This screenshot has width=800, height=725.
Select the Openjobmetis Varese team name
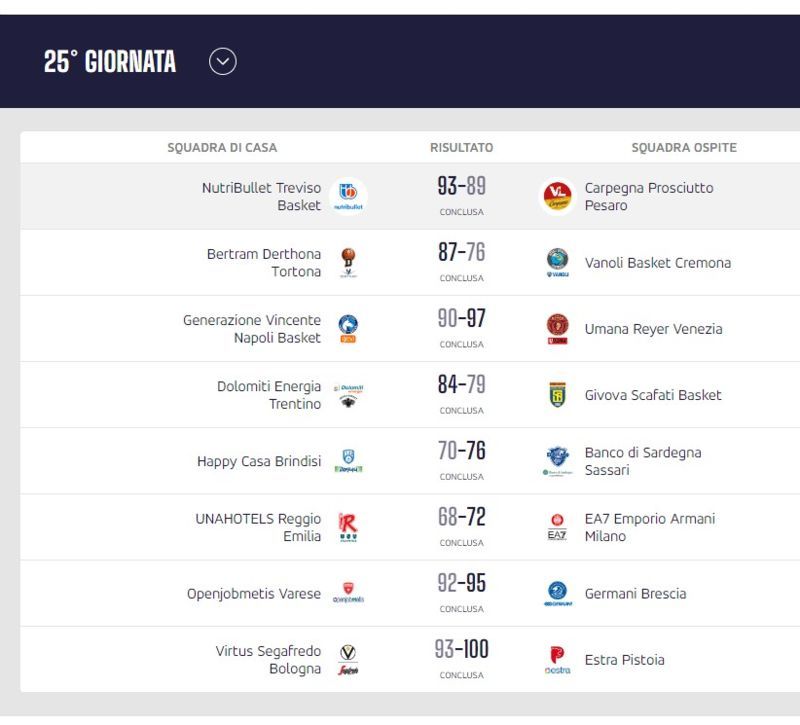(254, 594)
